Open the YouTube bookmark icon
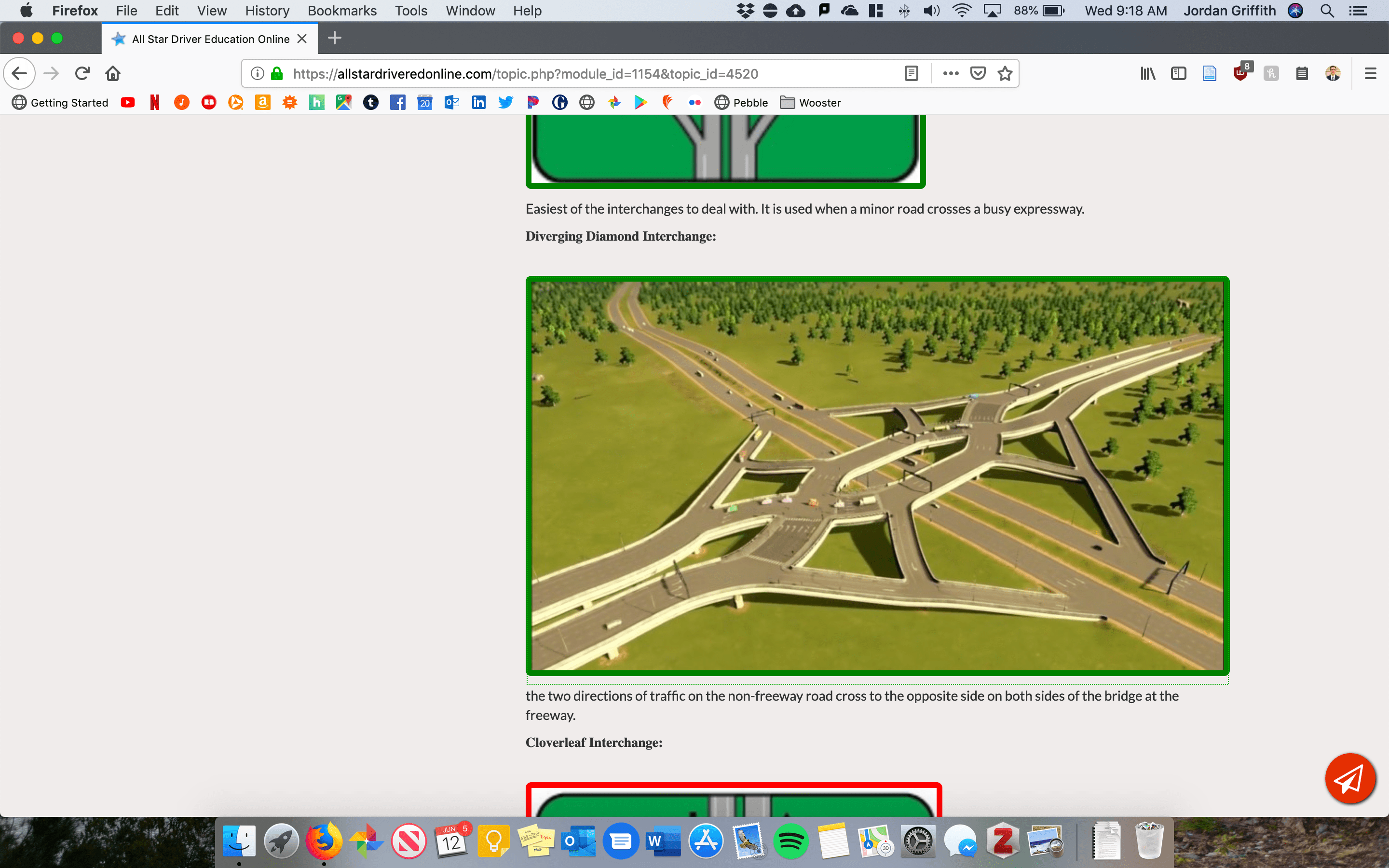1389x868 pixels. (127, 102)
